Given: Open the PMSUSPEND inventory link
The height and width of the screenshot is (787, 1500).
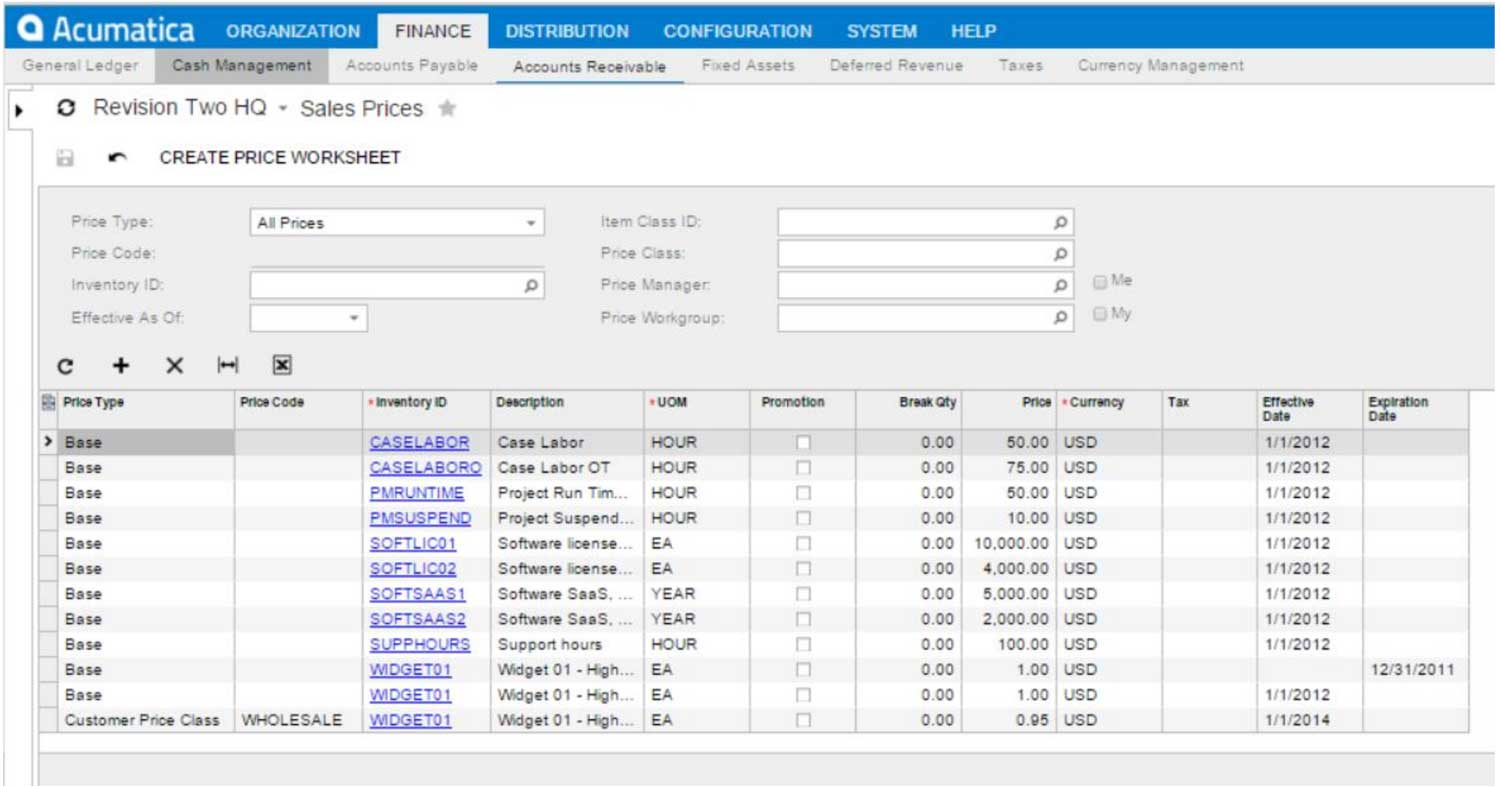Looking at the screenshot, I should tap(420, 518).
